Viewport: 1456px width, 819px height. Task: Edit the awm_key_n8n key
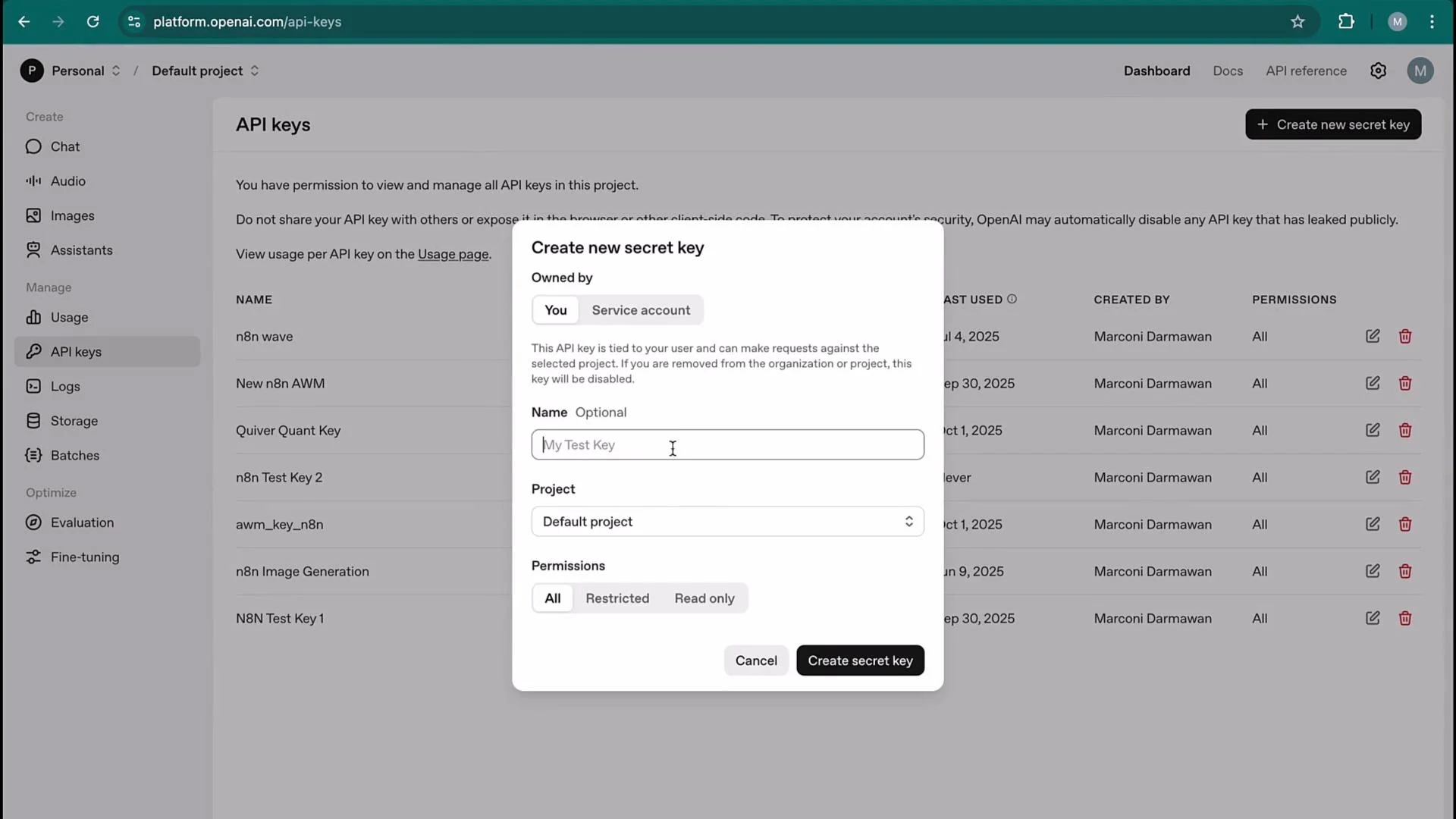click(1373, 524)
